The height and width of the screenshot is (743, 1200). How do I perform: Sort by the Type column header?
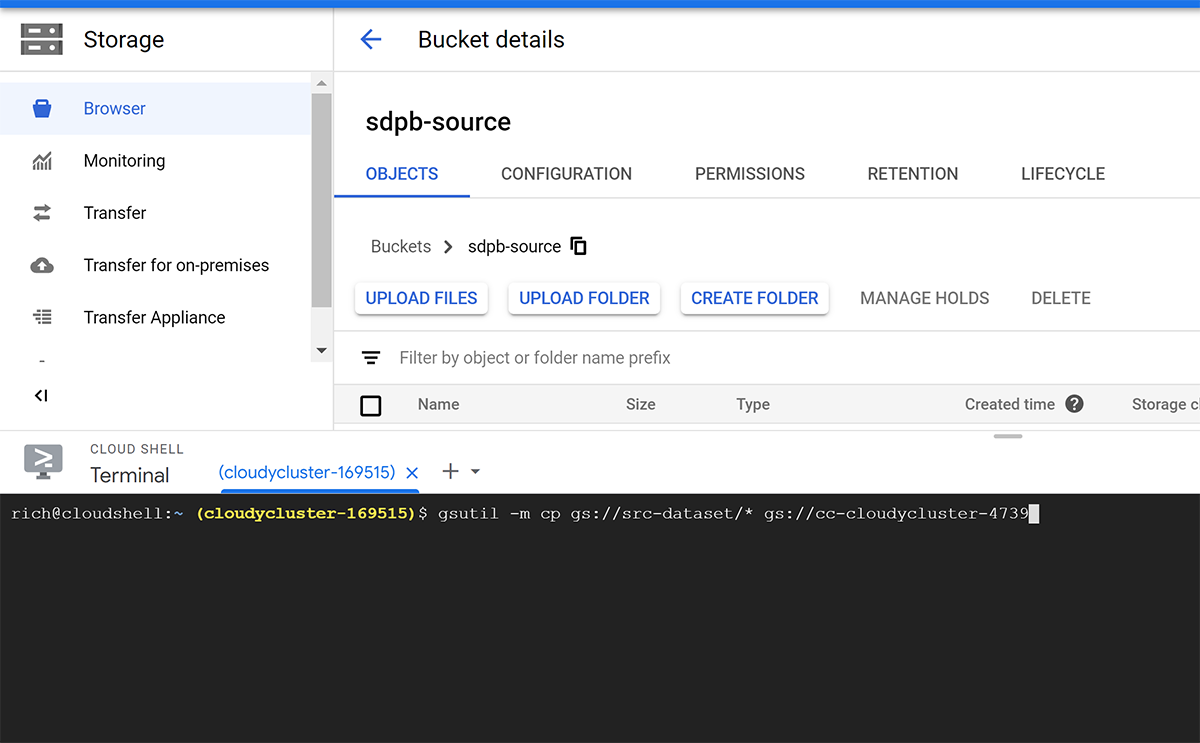[x=753, y=404]
